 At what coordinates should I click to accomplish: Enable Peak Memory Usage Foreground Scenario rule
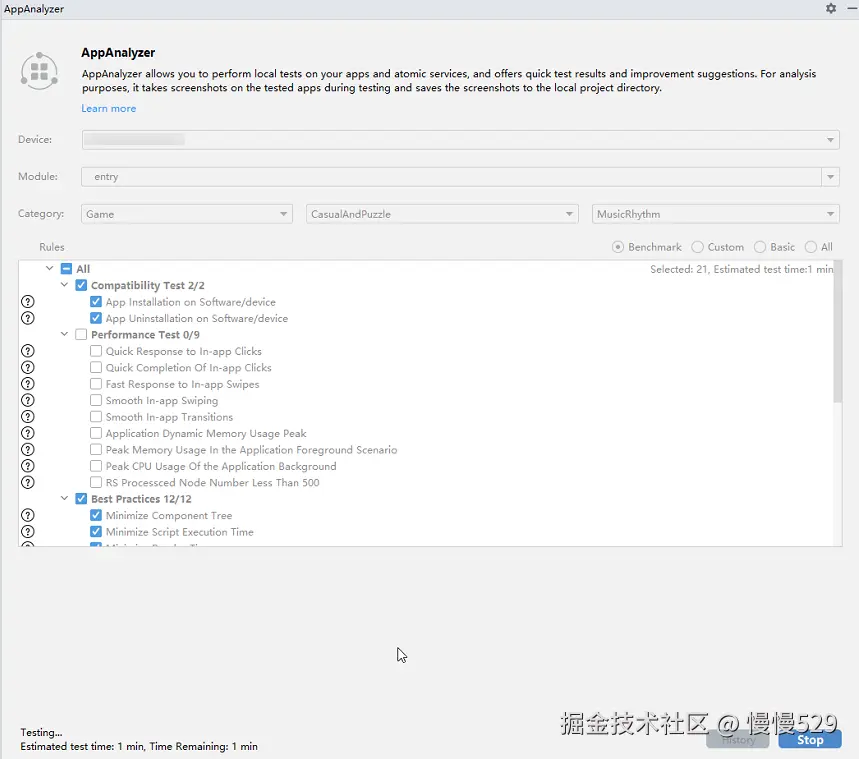pyautogui.click(x=96, y=449)
